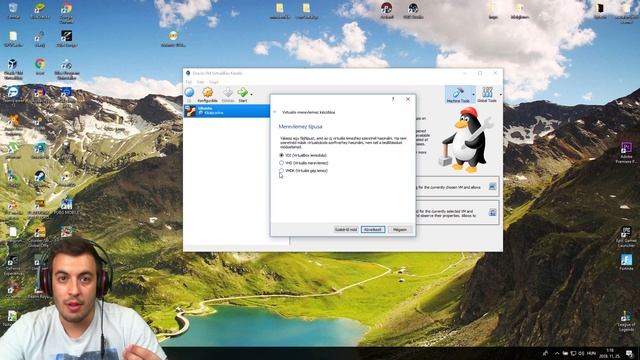Click the upper tool icon in VirtualBox's right-hand pane

click(x=492, y=187)
